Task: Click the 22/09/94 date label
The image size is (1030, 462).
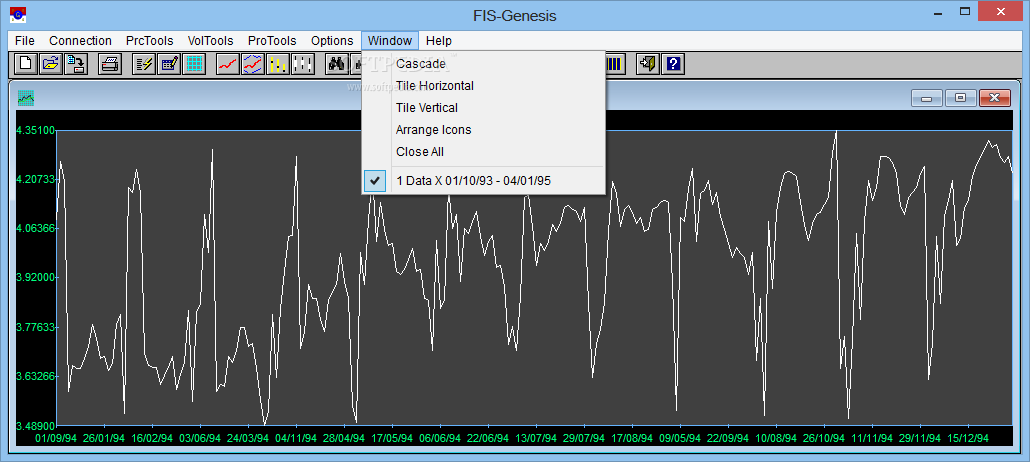Action: (728, 438)
